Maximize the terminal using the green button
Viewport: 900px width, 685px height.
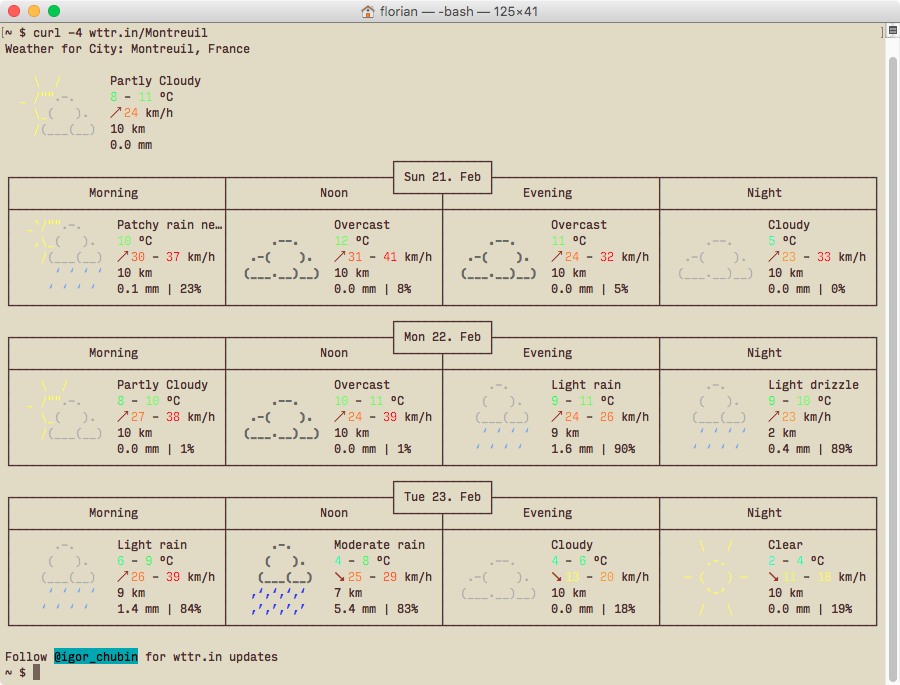tap(54, 11)
